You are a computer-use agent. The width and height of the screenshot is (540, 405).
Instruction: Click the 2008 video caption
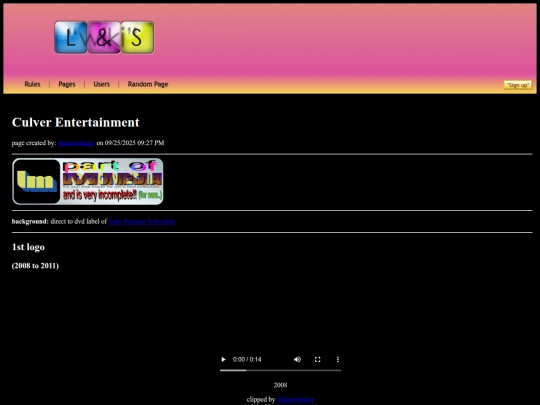click(280, 385)
